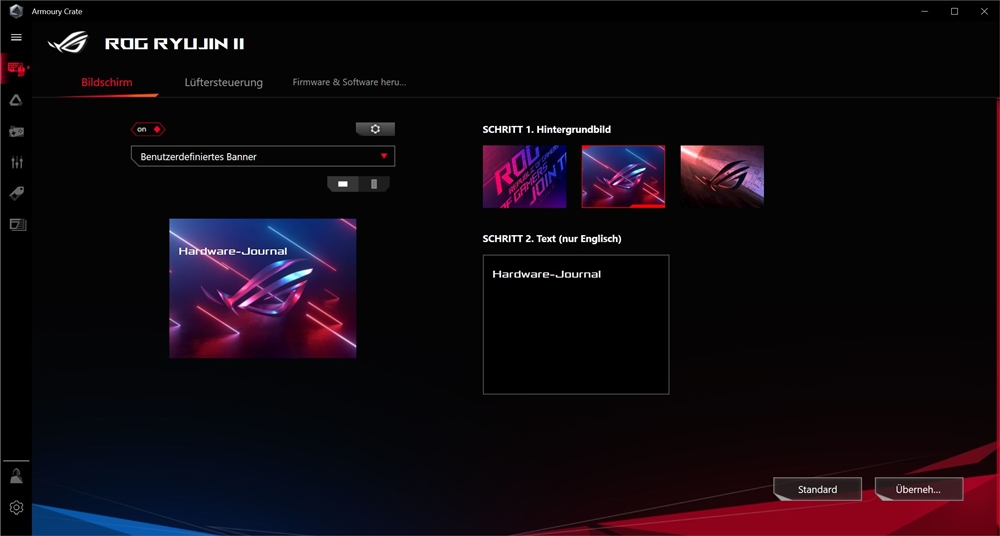Open the News panel icon in the sidebar
This screenshot has width=1000, height=536.
[17, 225]
